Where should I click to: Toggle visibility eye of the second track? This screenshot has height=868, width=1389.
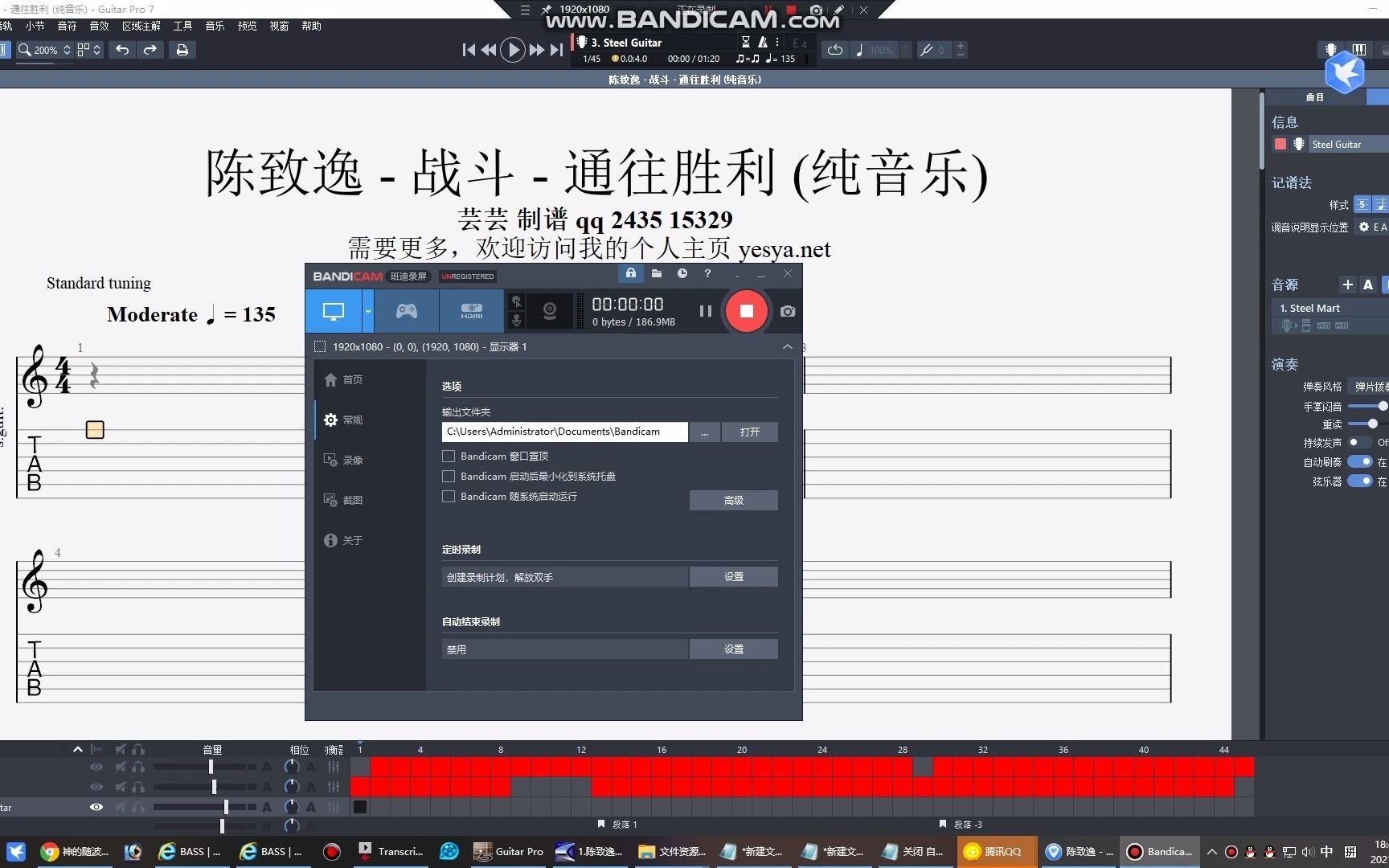[96, 787]
